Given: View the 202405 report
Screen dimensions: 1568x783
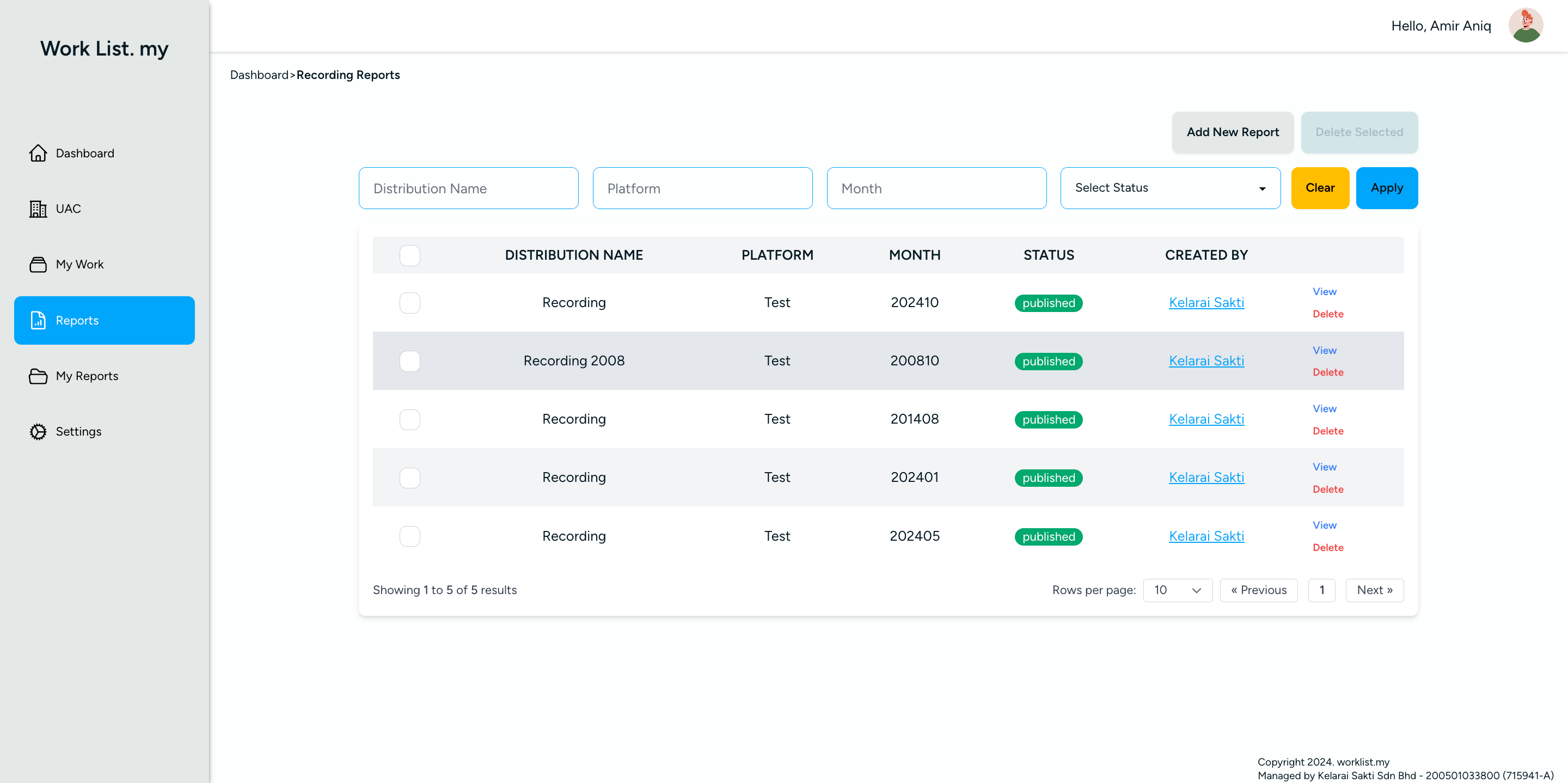Looking at the screenshot, I should tap(1325, 525).
